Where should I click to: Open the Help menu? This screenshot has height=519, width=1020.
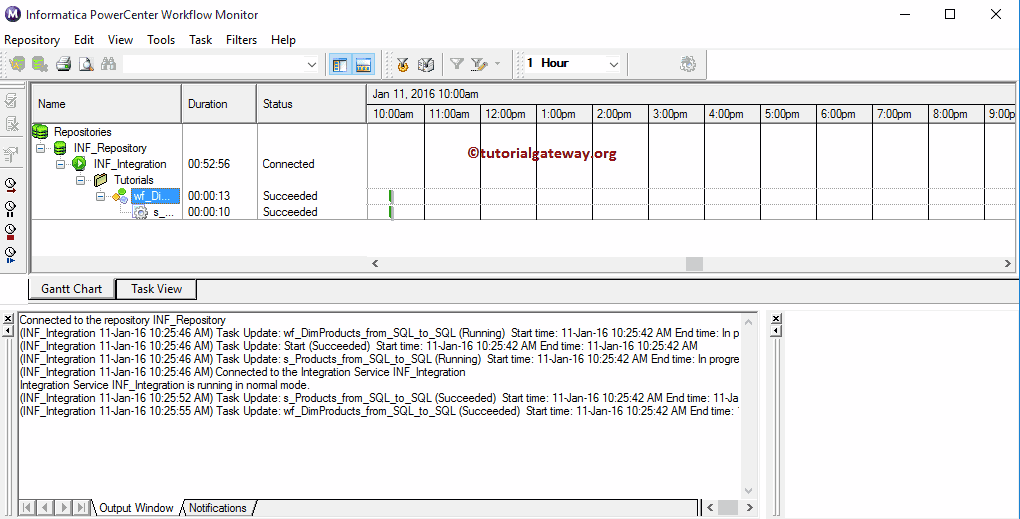[x=283, y=40]
